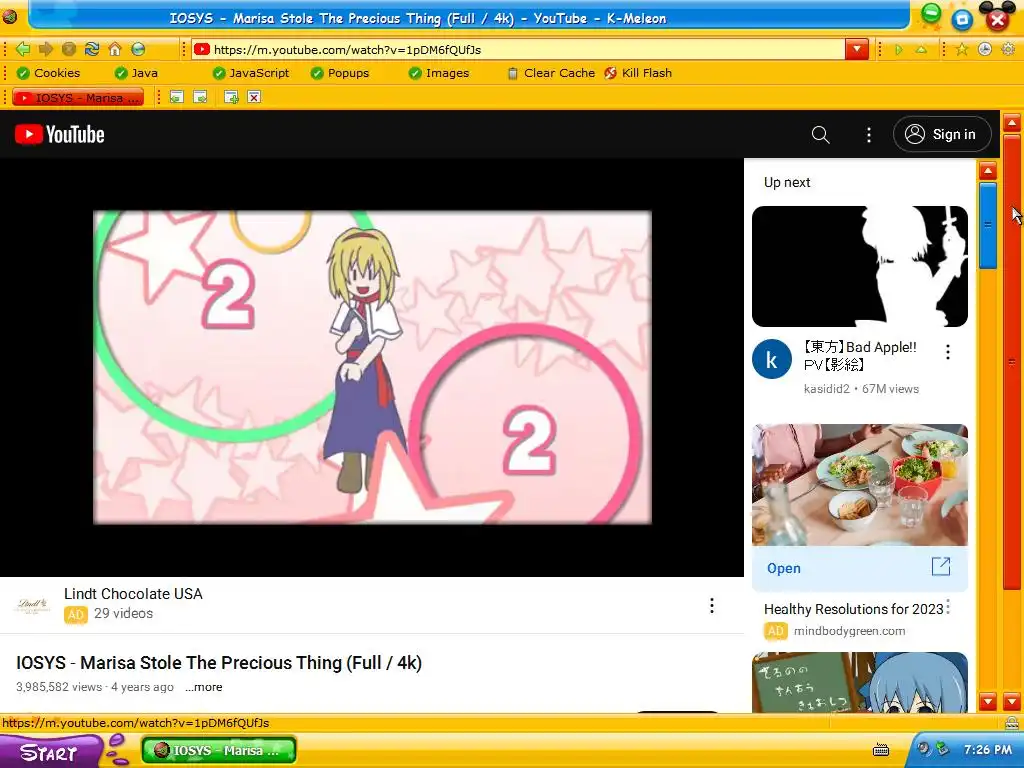
Task: Open the Bad Apple!! PV video title
Action: pyautogui.click(x=861, y=356)
